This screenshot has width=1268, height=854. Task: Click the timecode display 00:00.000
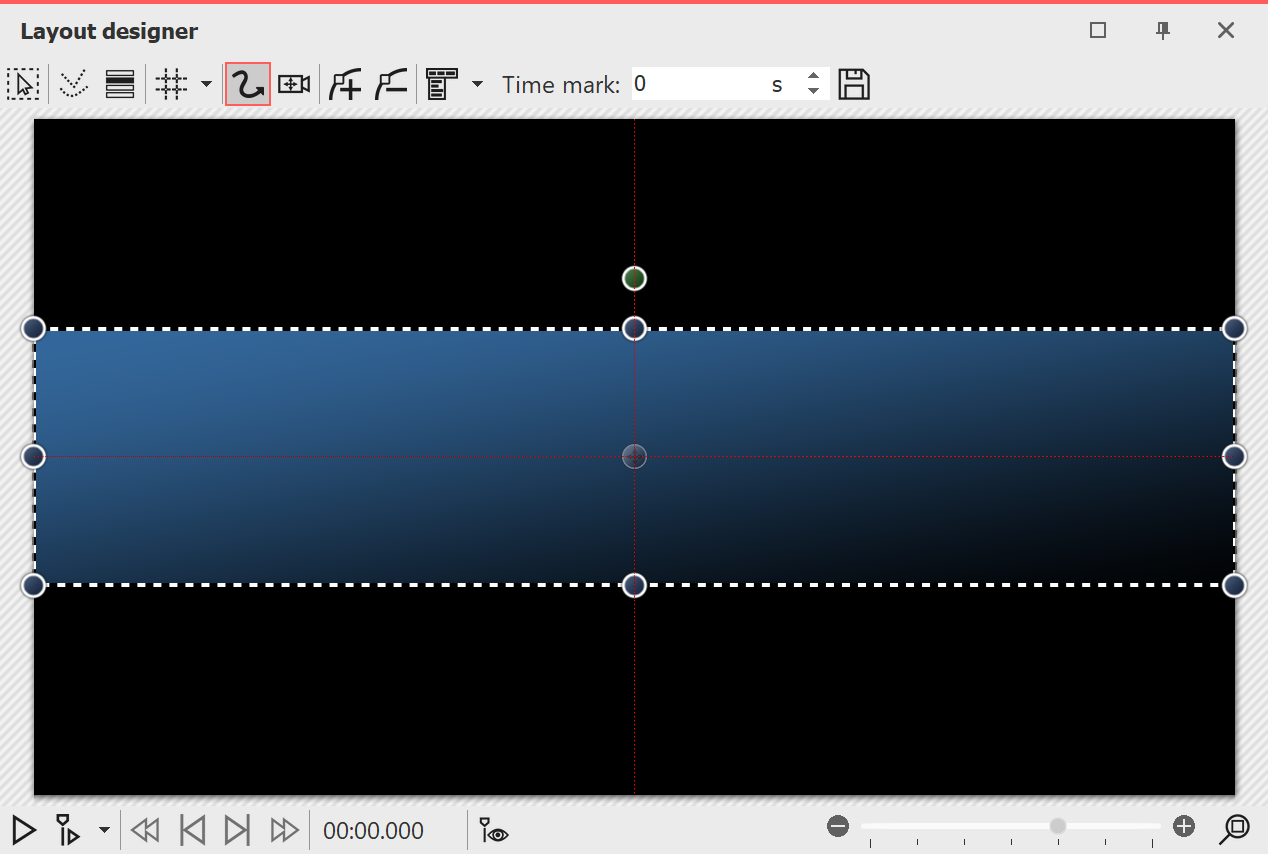tap(374, 830)
